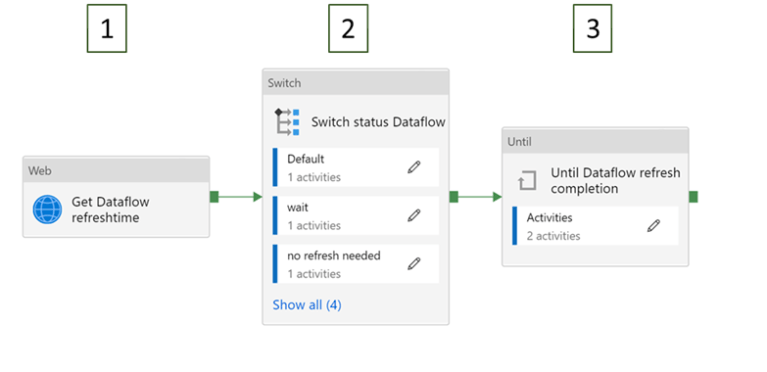Click the 1 activities text under Default

(x=314, y=177)
